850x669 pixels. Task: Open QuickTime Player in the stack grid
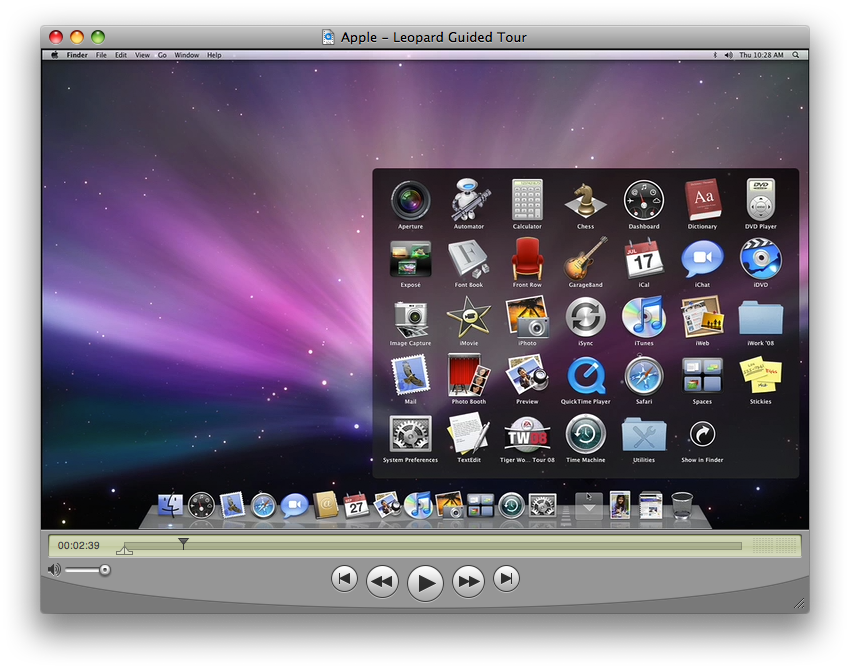[585, 375]
